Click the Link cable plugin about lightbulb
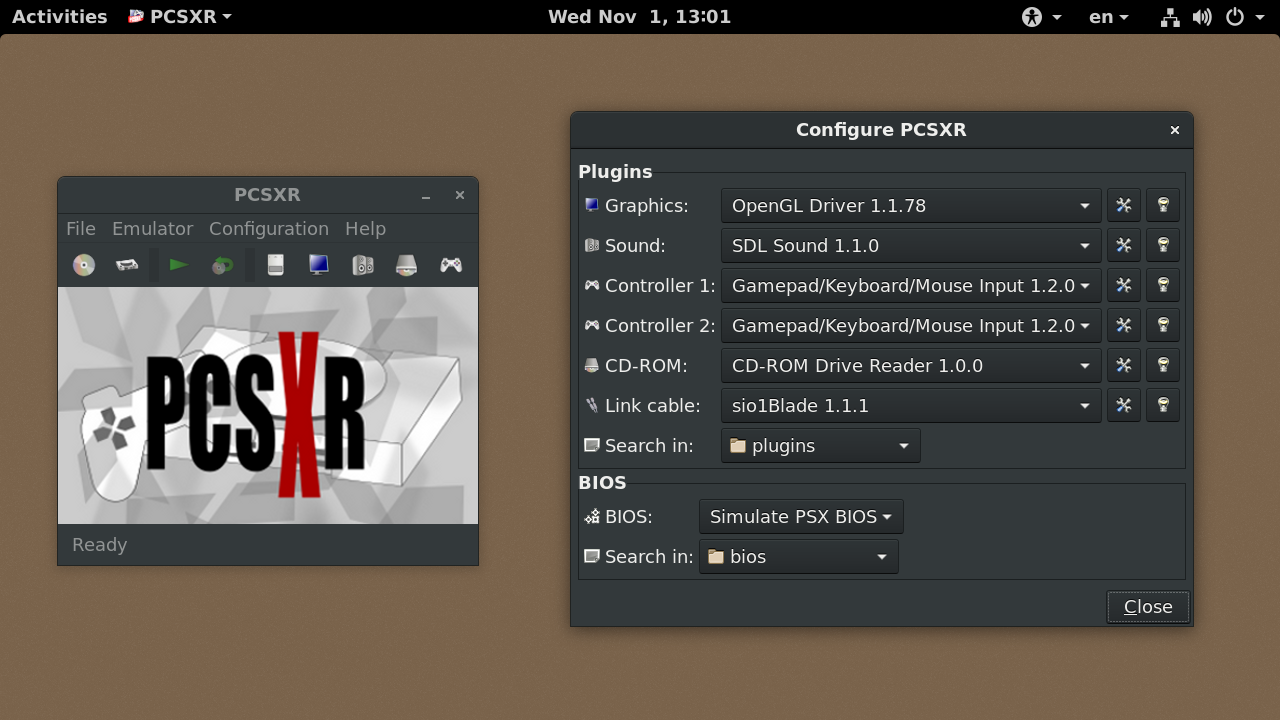1280x720 pixels. pos(1163,405)
